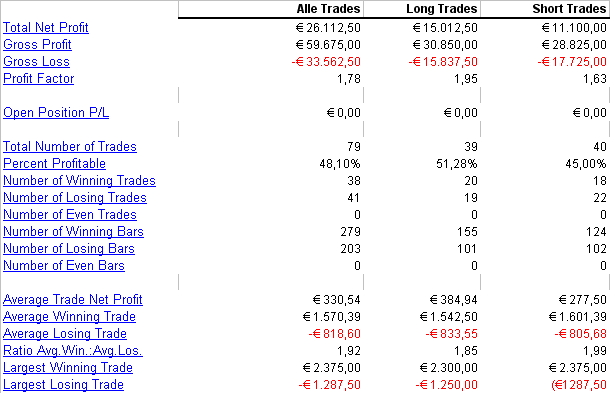The width and height of the screenshot is (610, 393).
Task: Open the Largest Winning Trade link
Action: pos(68,368)
